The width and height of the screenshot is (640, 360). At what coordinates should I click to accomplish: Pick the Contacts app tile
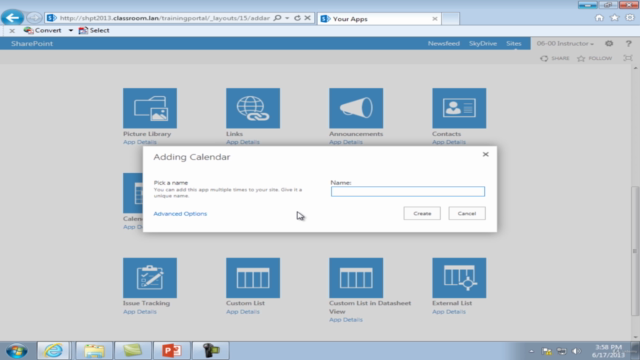(459, 108)
